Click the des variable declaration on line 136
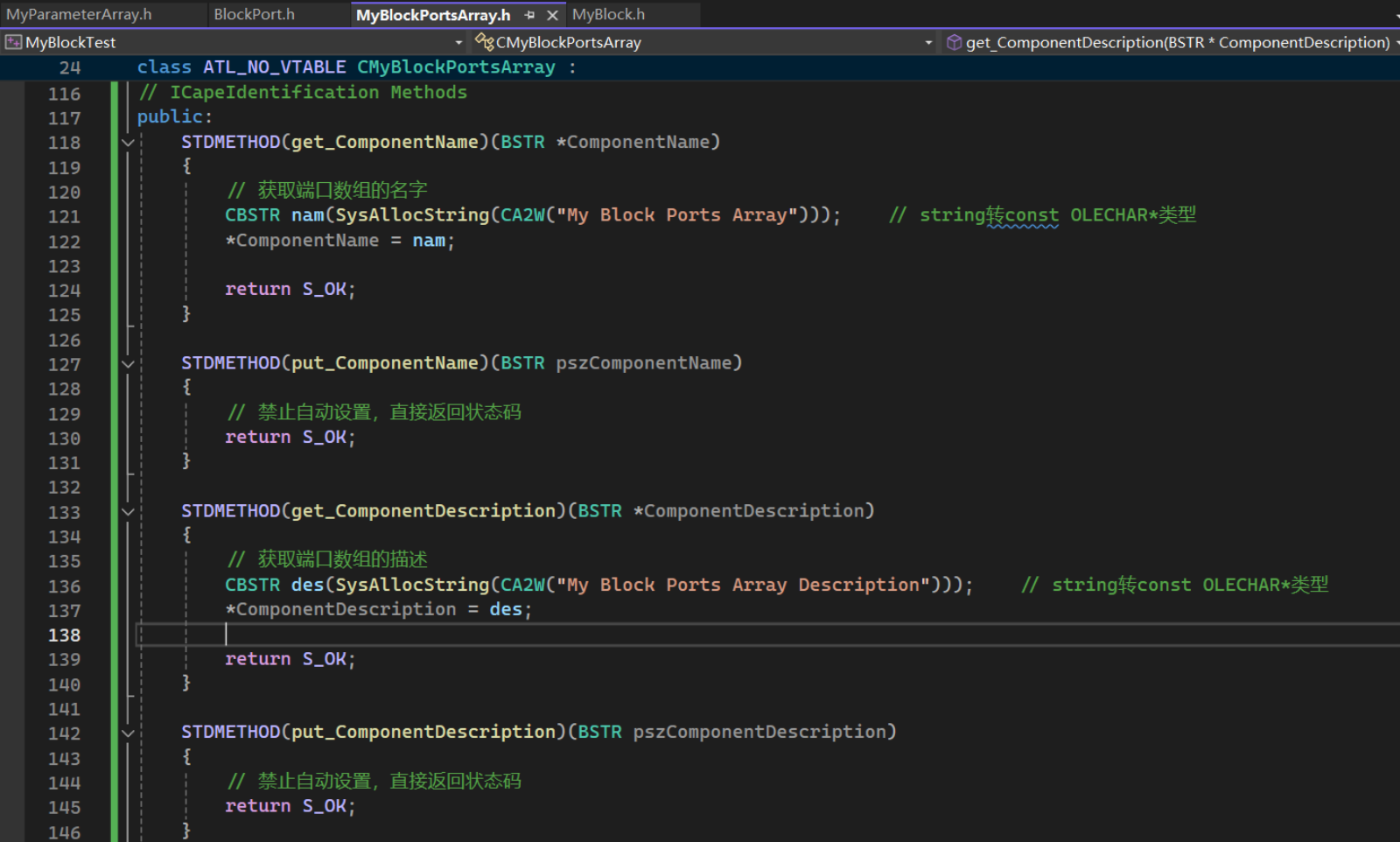1400x842 pixels. point(307,585)
